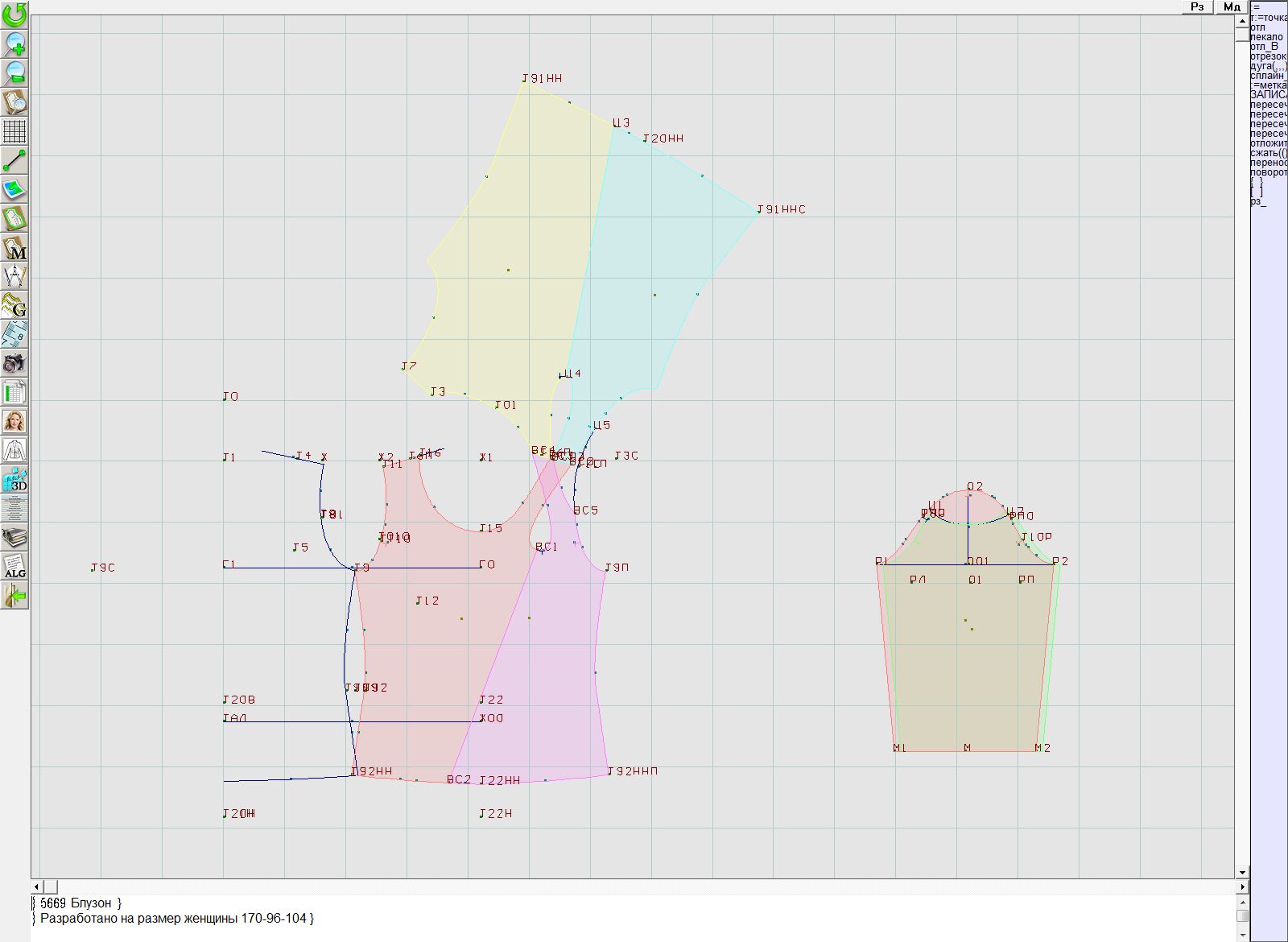Zoom in with the plus magnifier
1288x942 pixels.
click(x=14, y=43)
